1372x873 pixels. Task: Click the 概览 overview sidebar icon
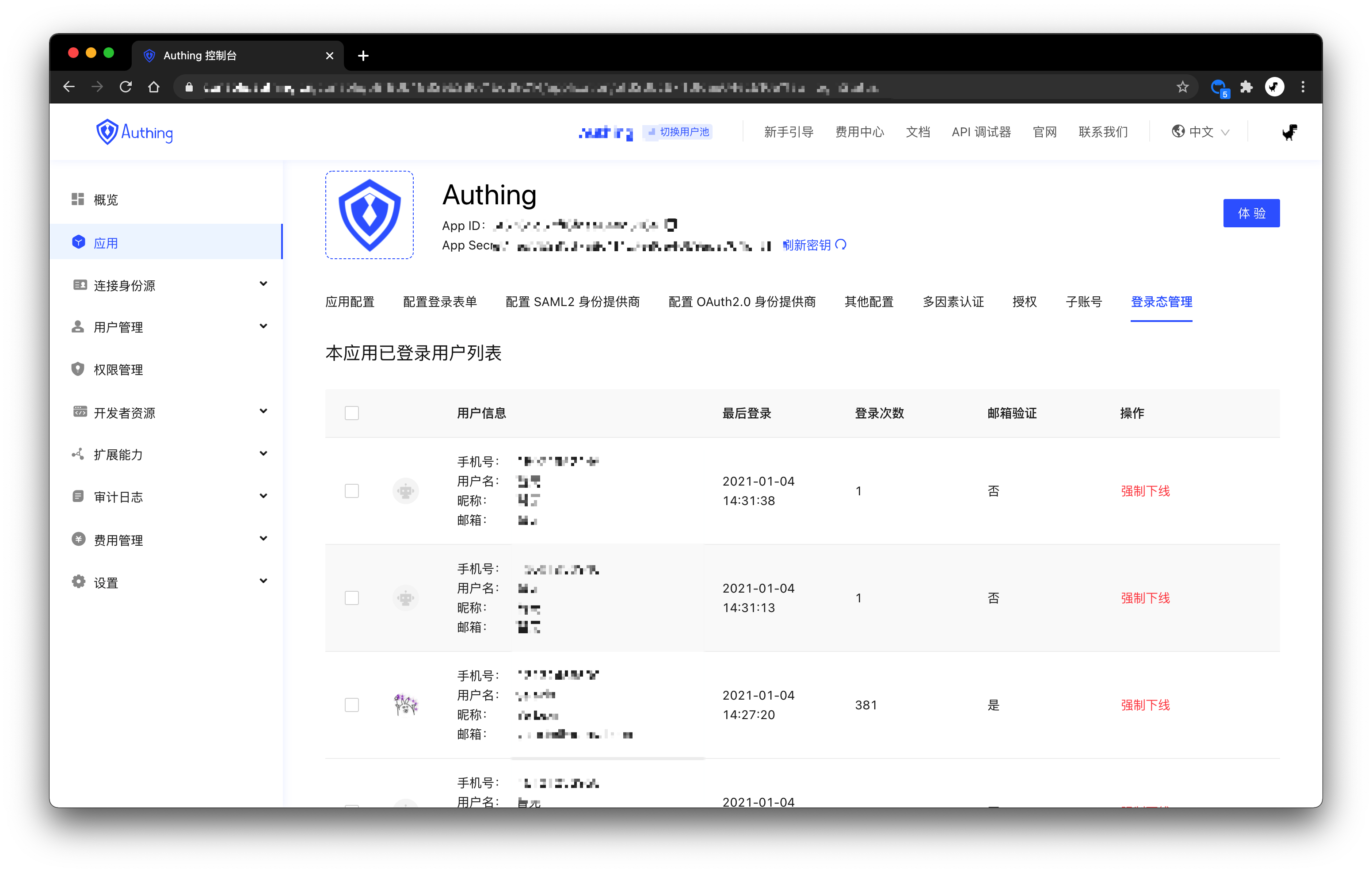(78, 199)
